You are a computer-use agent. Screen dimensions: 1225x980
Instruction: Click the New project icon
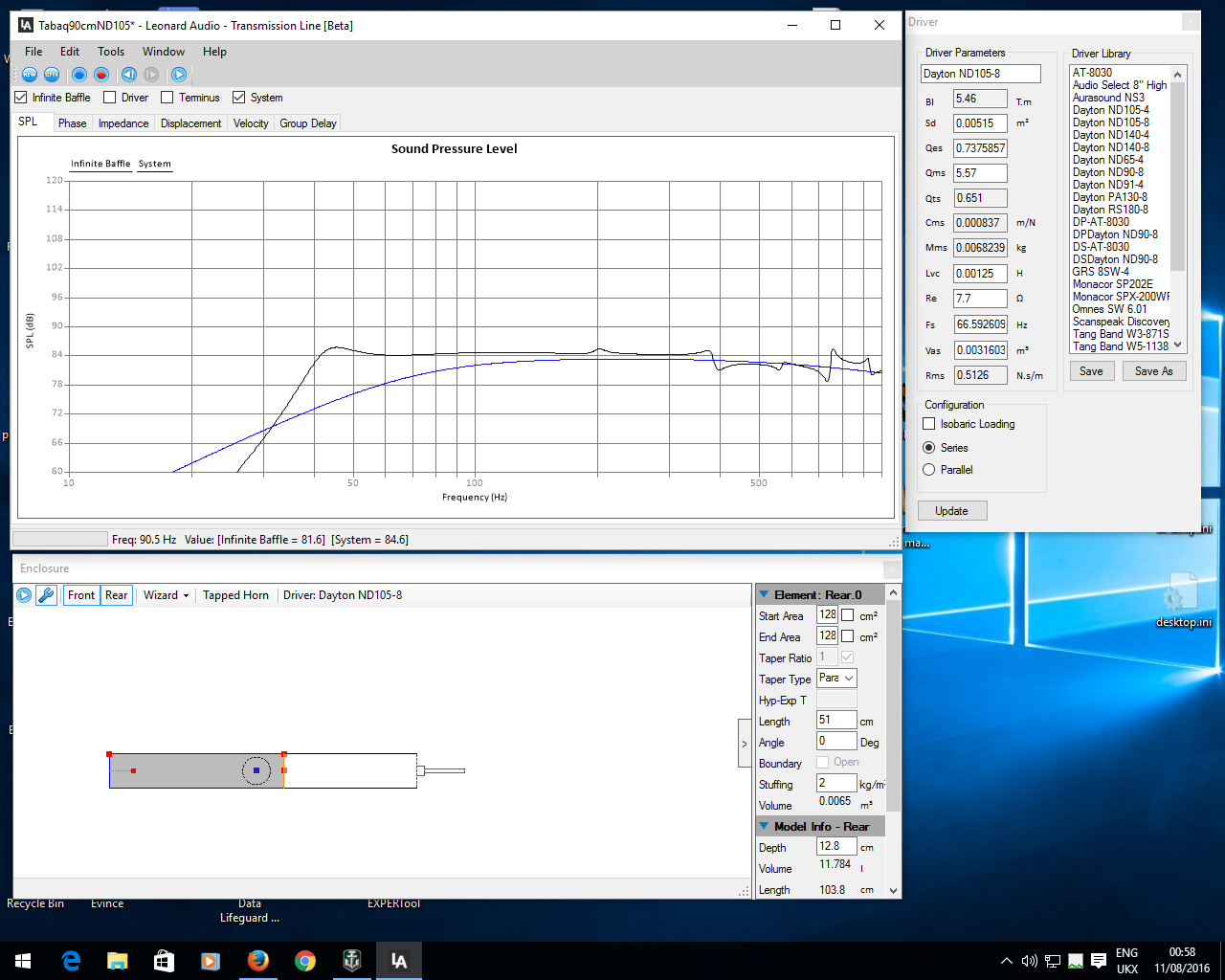30,75
